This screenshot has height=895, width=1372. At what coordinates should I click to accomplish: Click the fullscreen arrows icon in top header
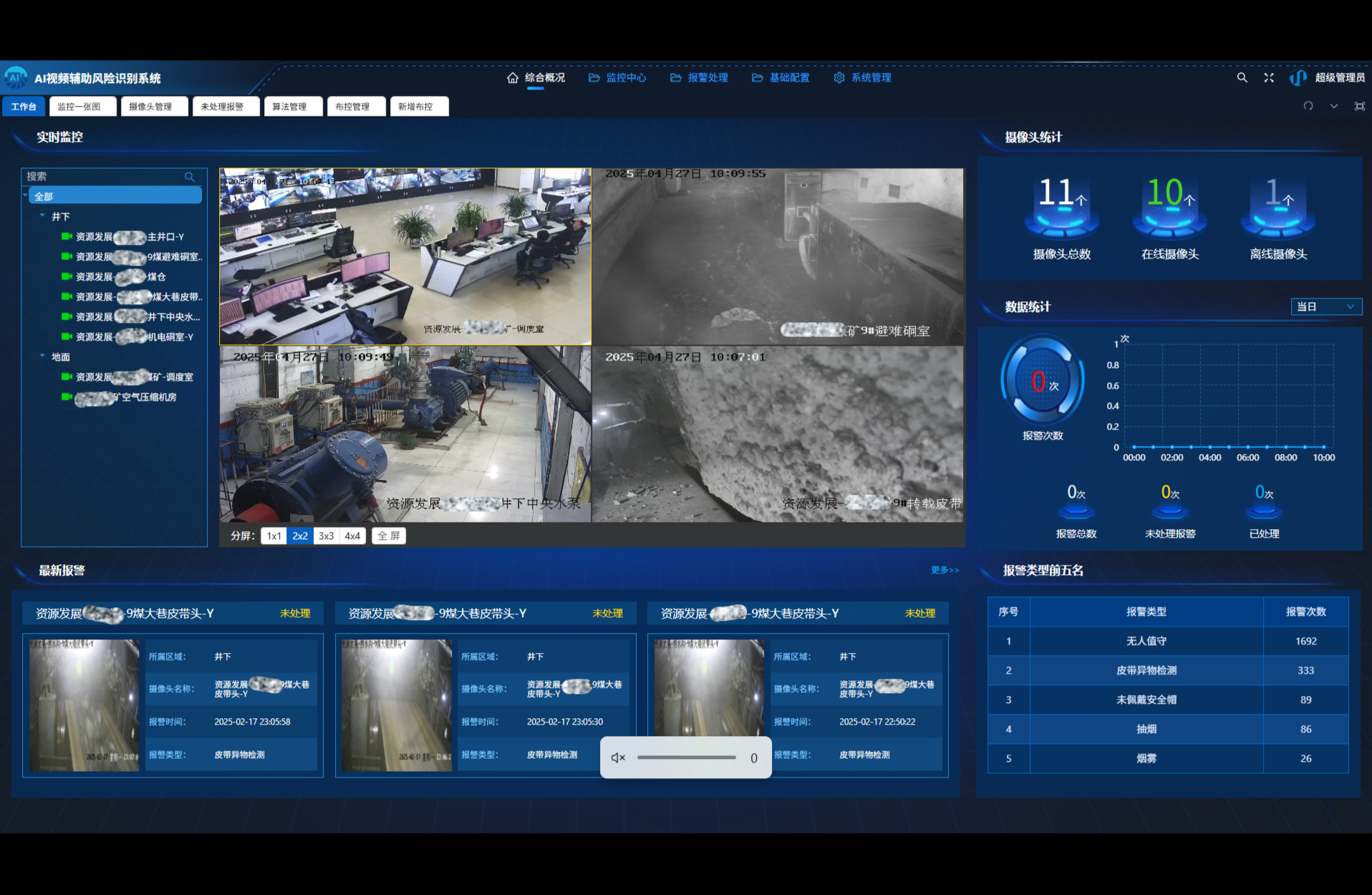pos(1269,77)
